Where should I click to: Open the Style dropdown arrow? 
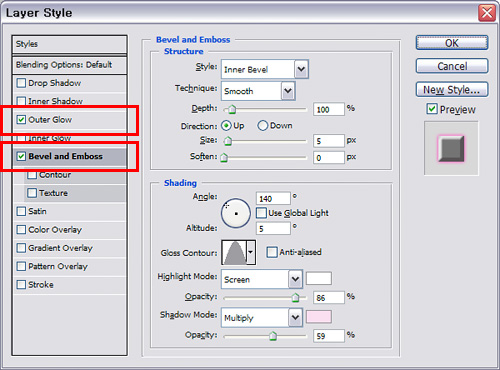click(x=301, y=69)
